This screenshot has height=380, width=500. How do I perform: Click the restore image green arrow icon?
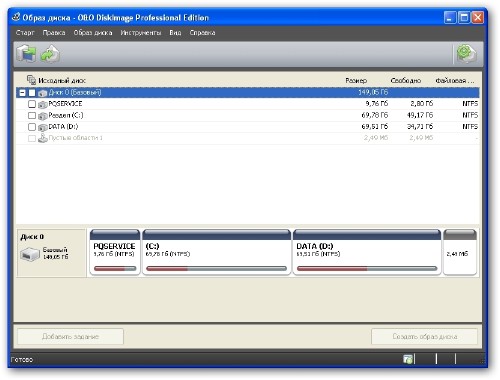(x=50, y=54)
